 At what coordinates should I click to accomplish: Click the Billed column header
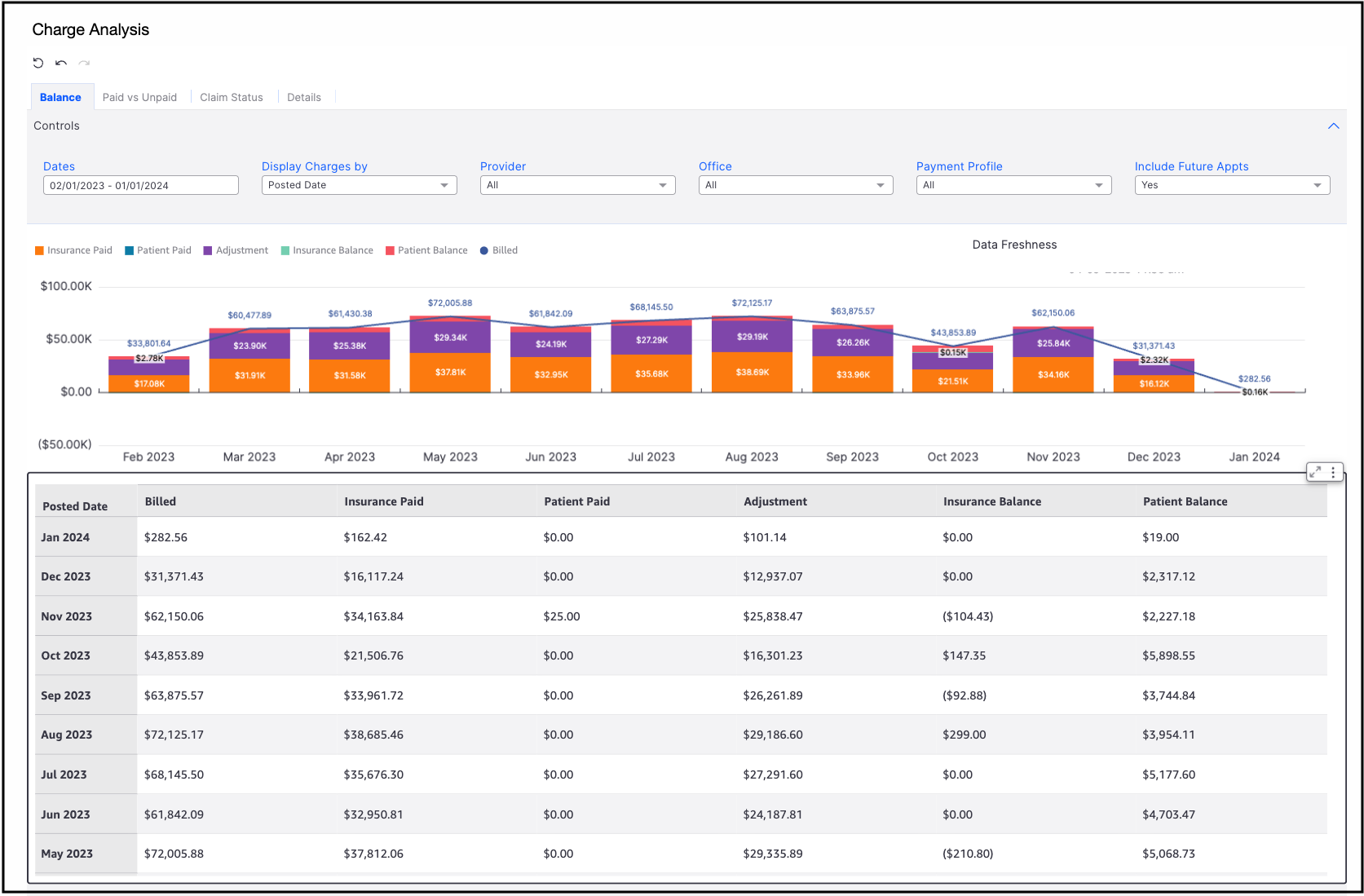[161, 501]
